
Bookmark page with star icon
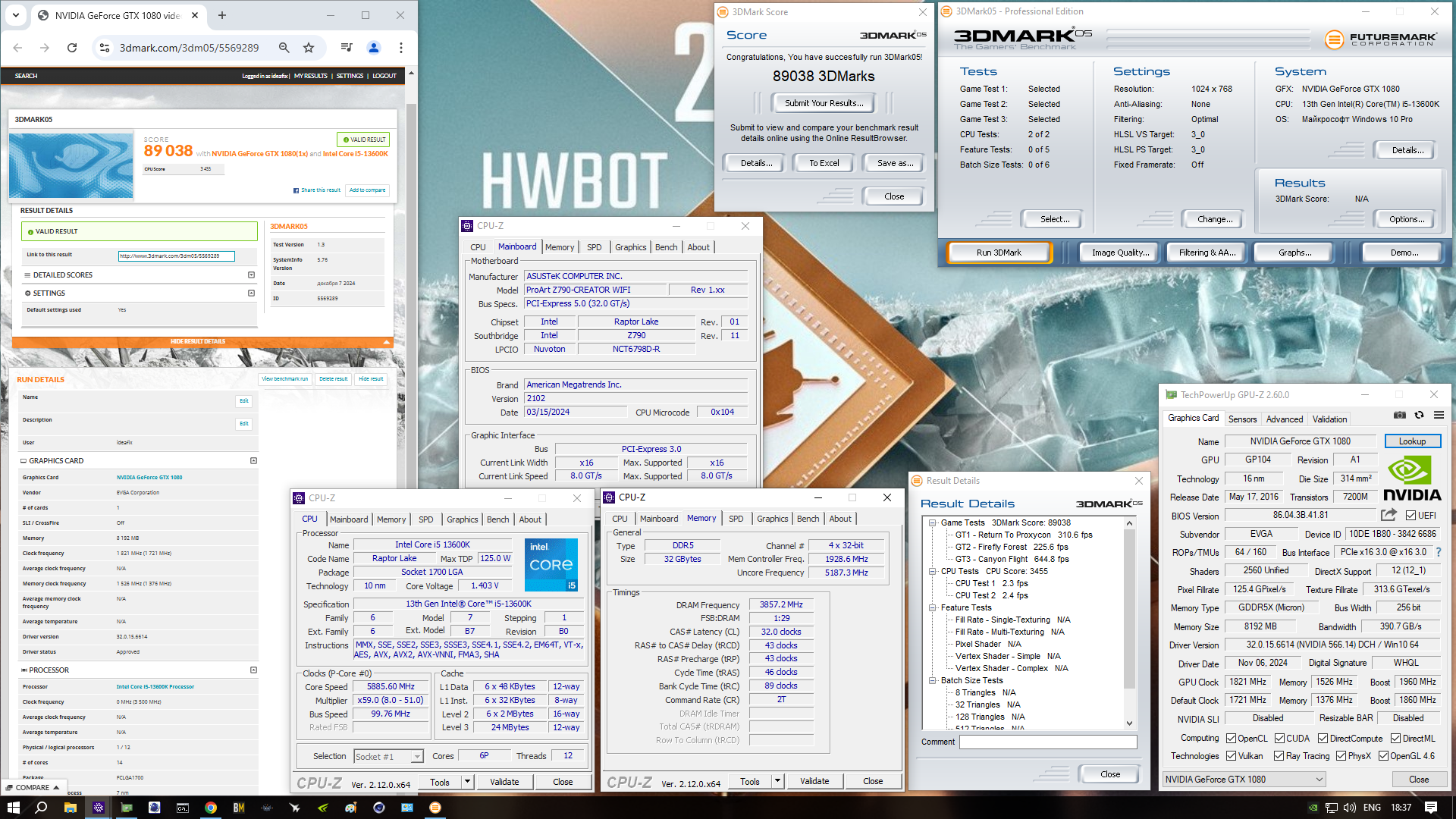[x=309, y=48]
